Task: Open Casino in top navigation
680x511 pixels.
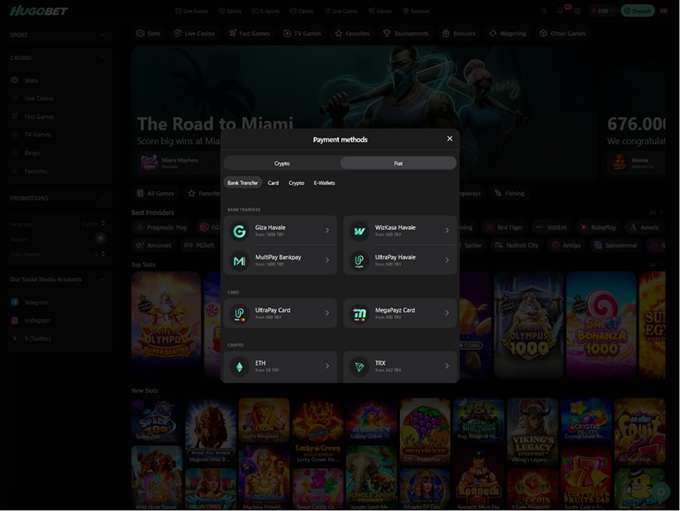Action: point(301,11)
